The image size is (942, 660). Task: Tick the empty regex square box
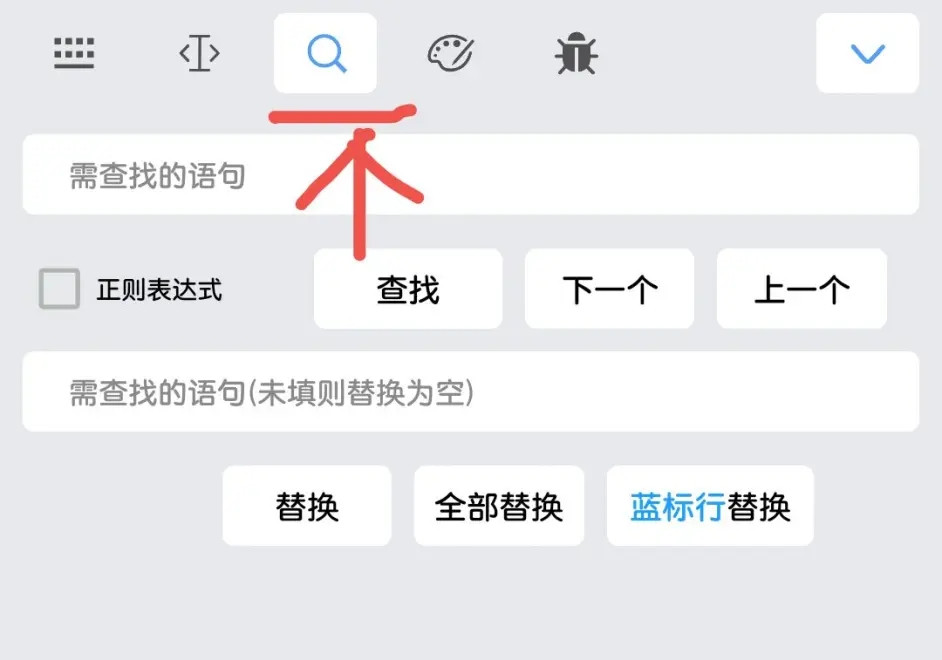pos(59,289)
